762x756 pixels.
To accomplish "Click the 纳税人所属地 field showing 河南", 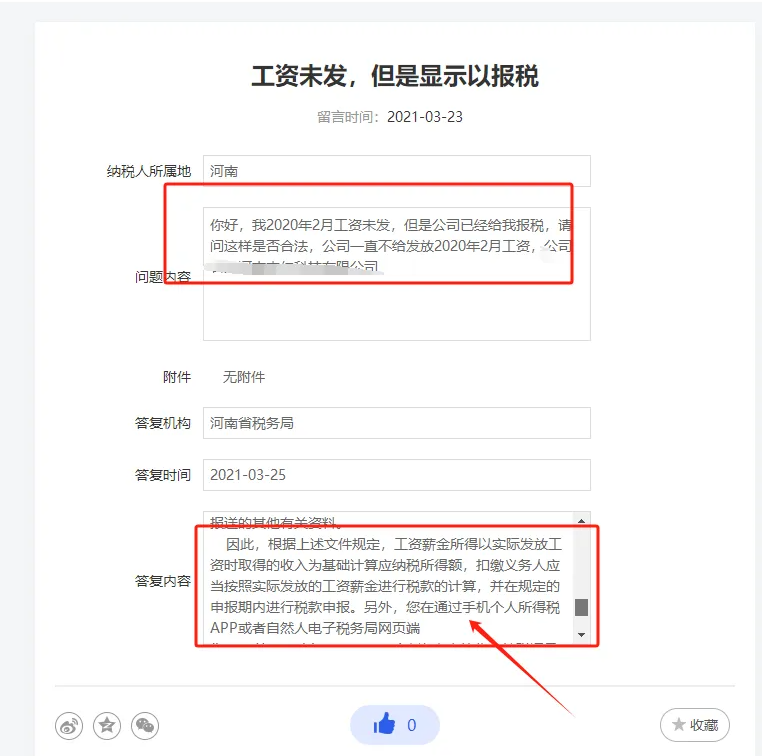I will (397, 171).
